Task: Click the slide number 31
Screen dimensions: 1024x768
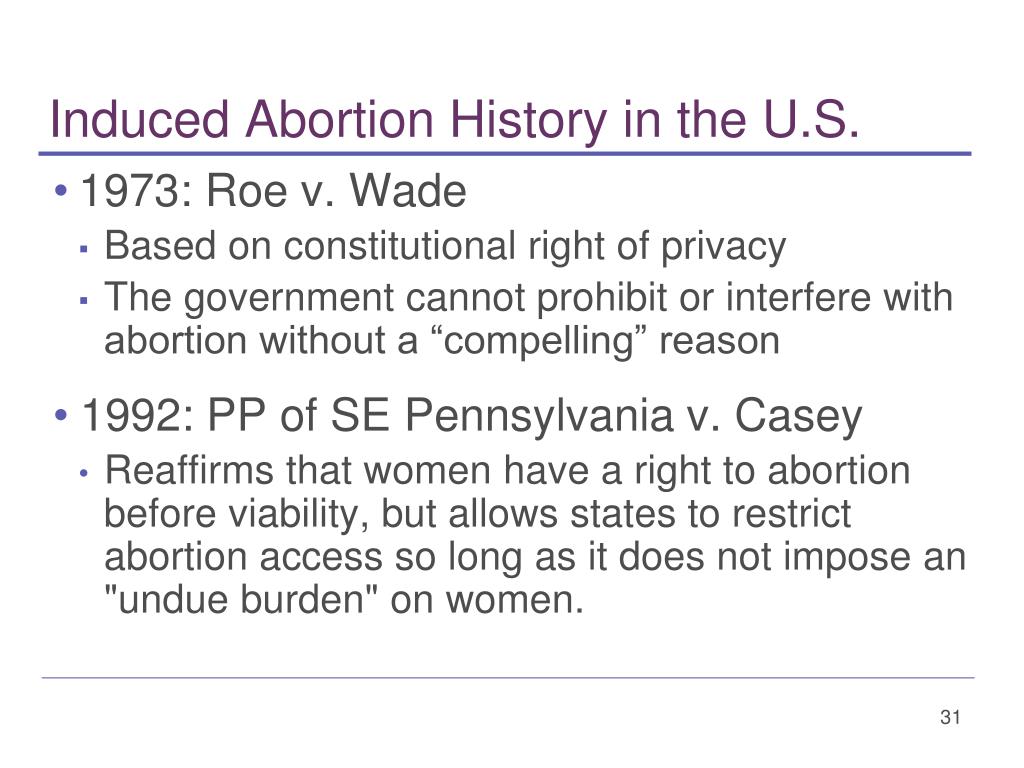Action: [950, 717]
